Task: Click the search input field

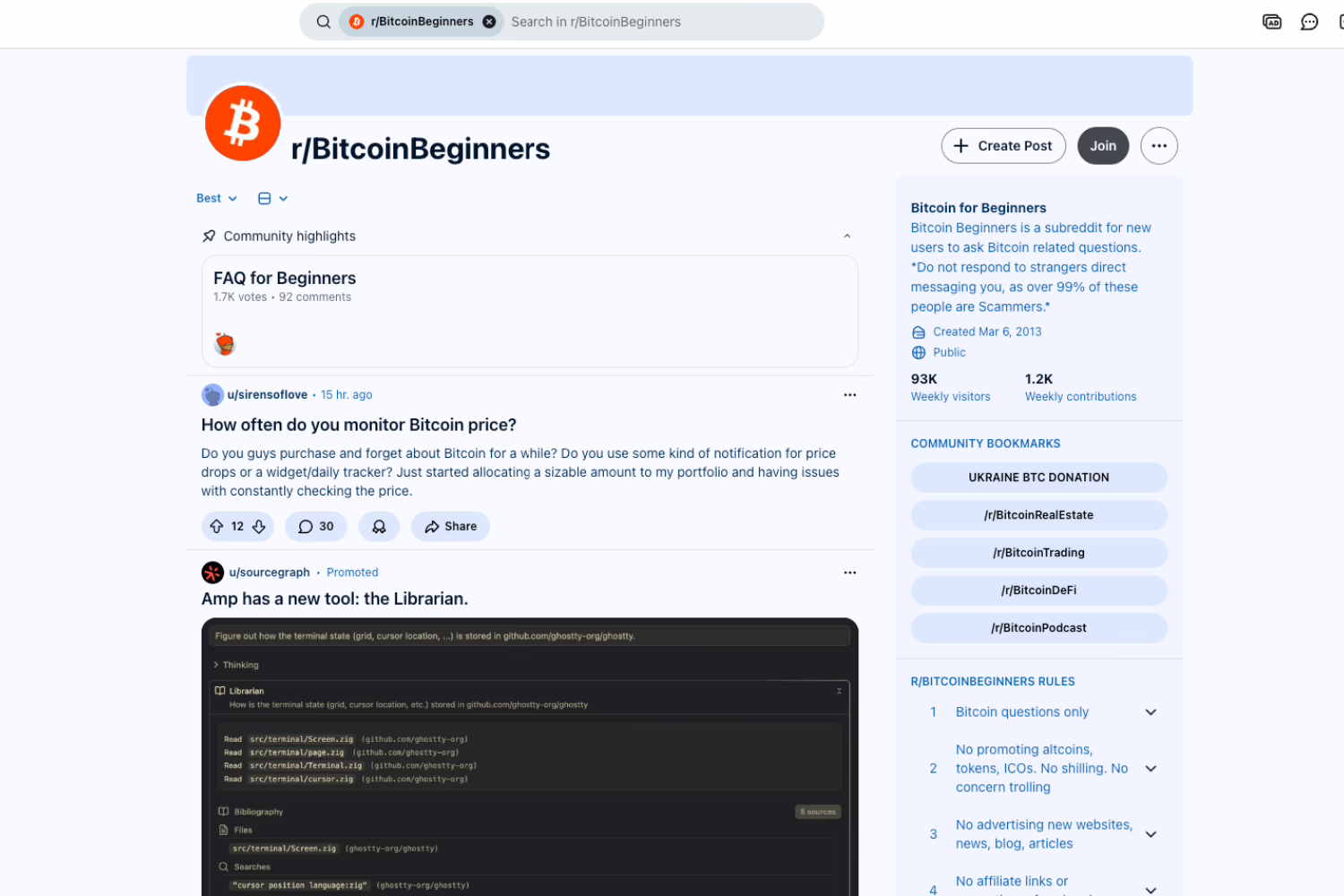Action: click(659, 22)
